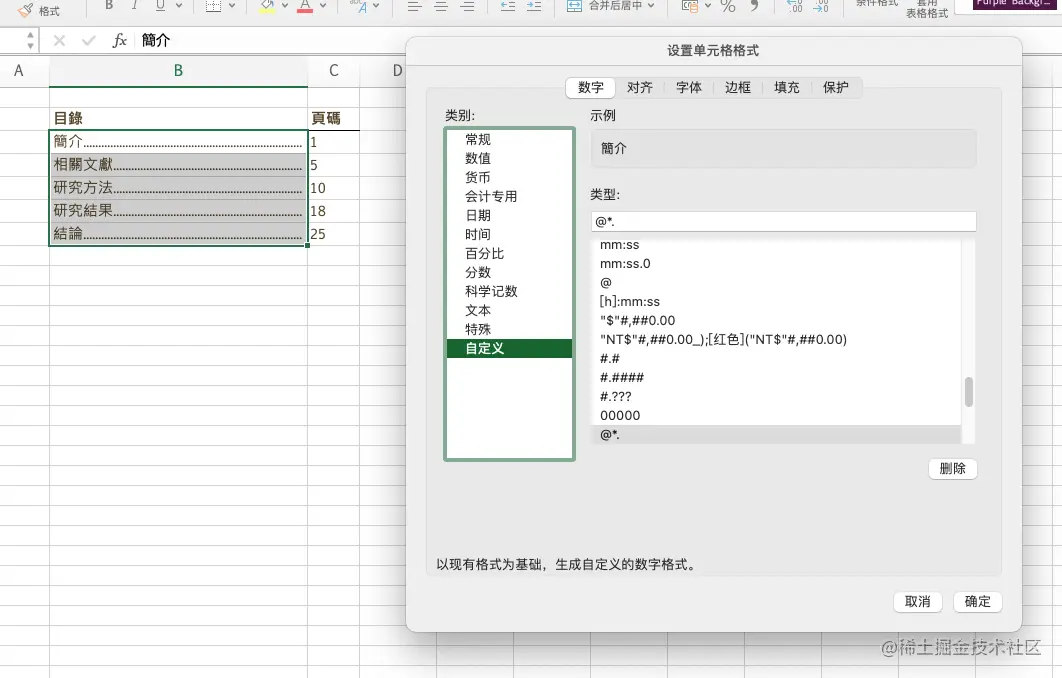Click the decrease decimal icon
Image resolution: width=1062 pixels, height=678 pixels.
coord(820,6)
